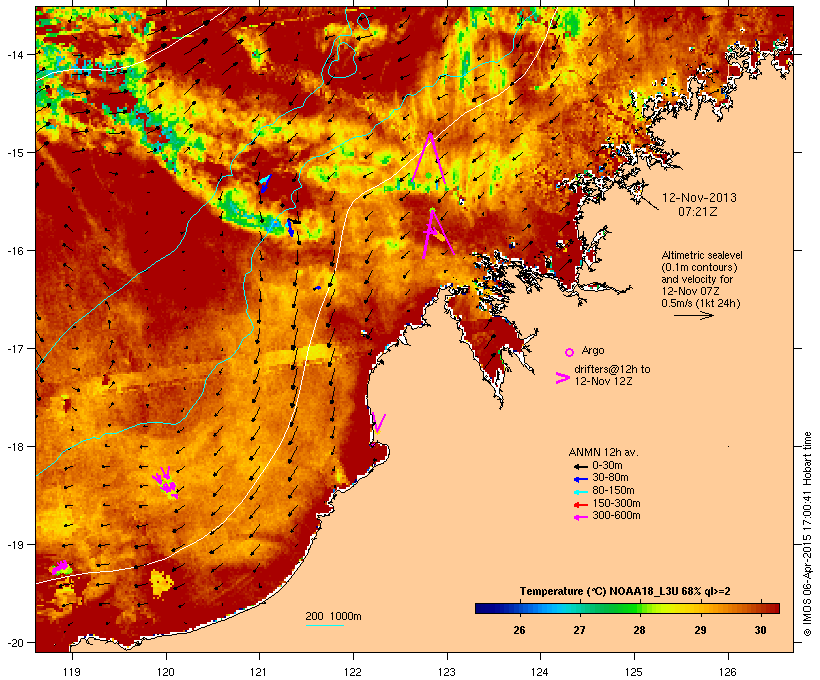Click the time label 07:21Z
Viewport: 820px width, 680px height.
coord(698,212)
